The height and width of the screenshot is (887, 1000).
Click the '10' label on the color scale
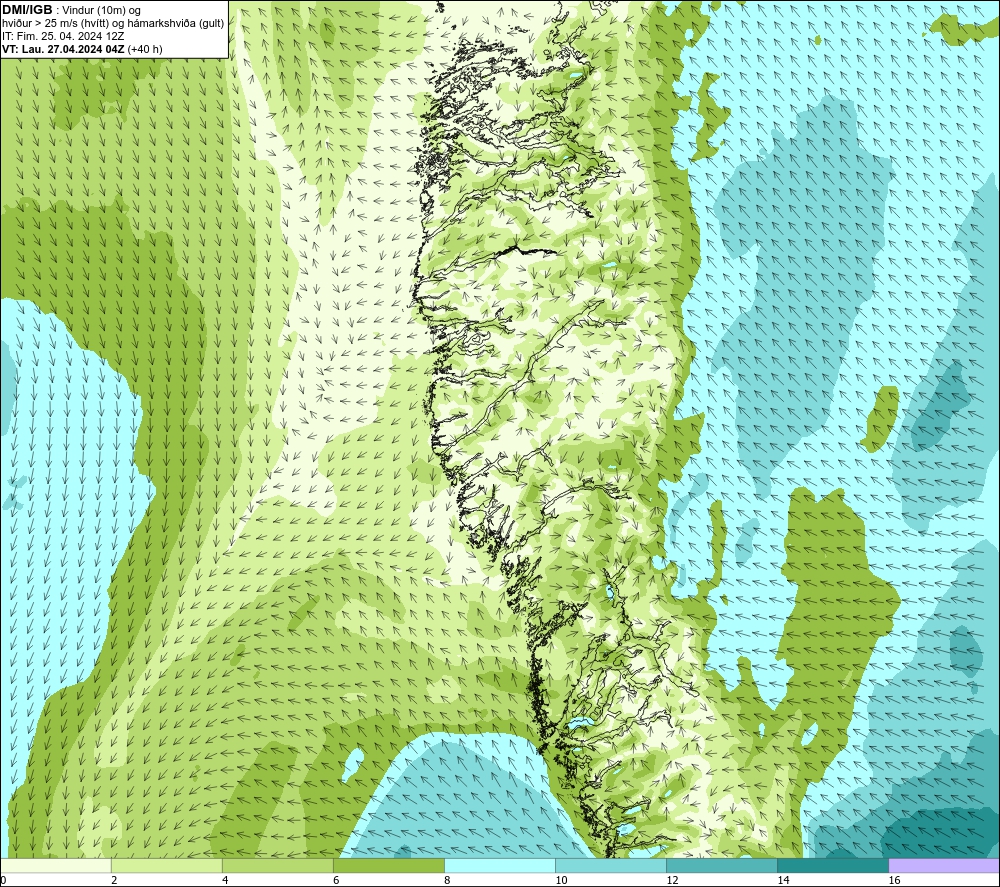point(561,881)
